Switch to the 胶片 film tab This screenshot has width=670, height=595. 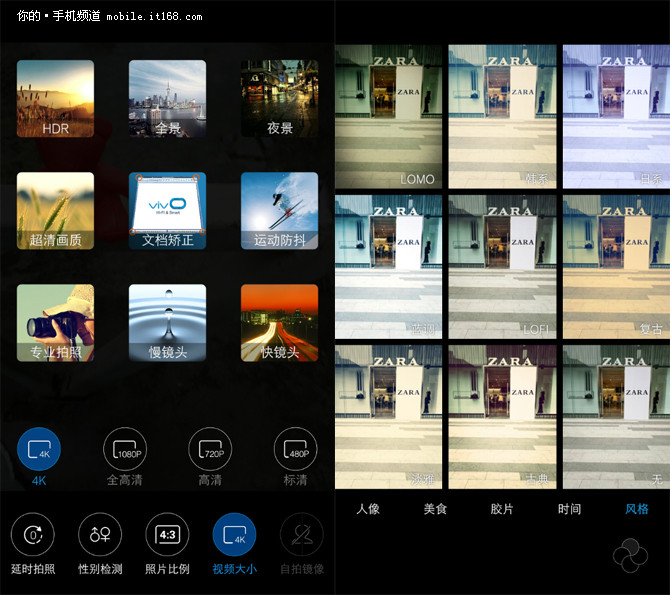[502, 509]
